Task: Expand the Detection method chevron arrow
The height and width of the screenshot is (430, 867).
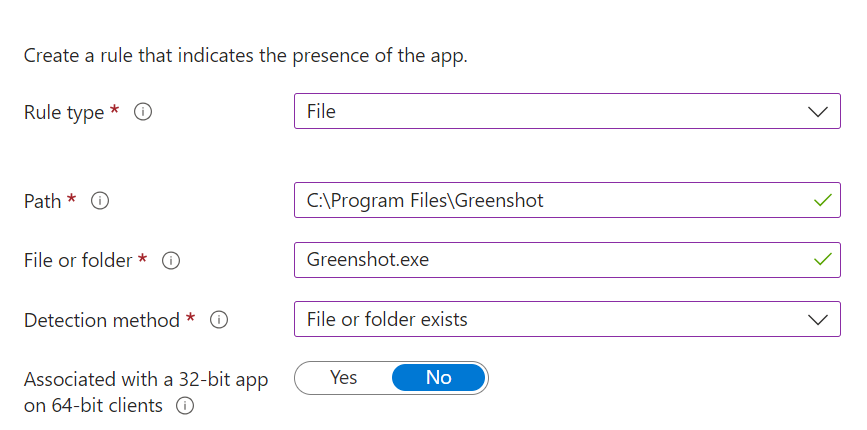Action: pos(817,319)
